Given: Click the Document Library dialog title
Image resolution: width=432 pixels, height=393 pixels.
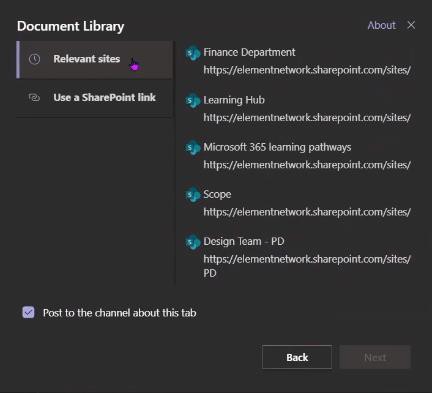Looking at the screenshot, I should click(71, 26).
